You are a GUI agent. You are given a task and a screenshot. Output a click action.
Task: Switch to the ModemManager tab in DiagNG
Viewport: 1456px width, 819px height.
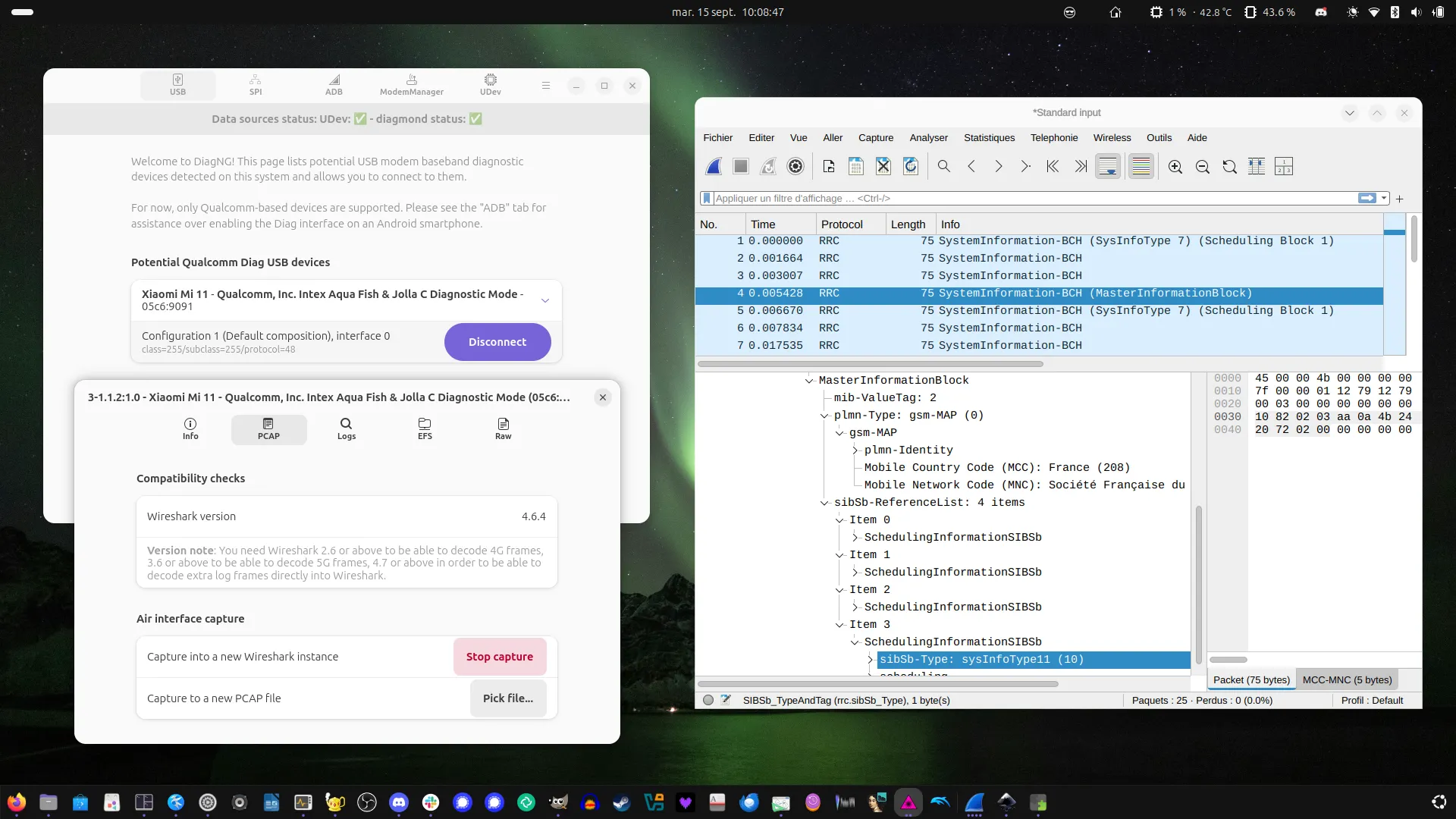pos(412,85)
